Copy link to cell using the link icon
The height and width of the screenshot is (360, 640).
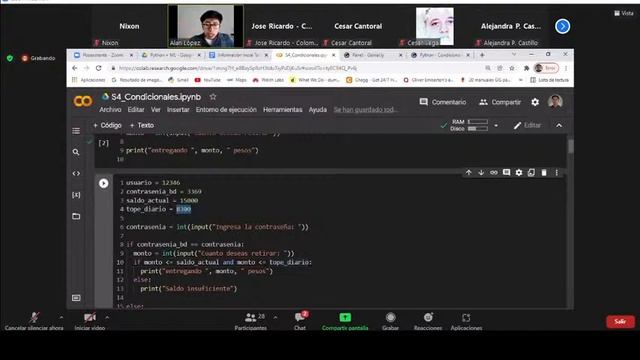(494, 173)
